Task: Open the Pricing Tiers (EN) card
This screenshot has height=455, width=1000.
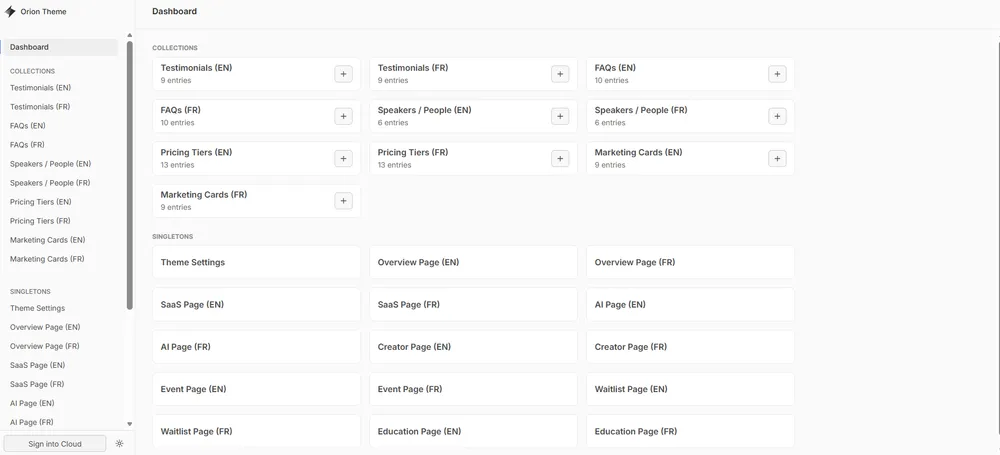Action: [256, 158]
